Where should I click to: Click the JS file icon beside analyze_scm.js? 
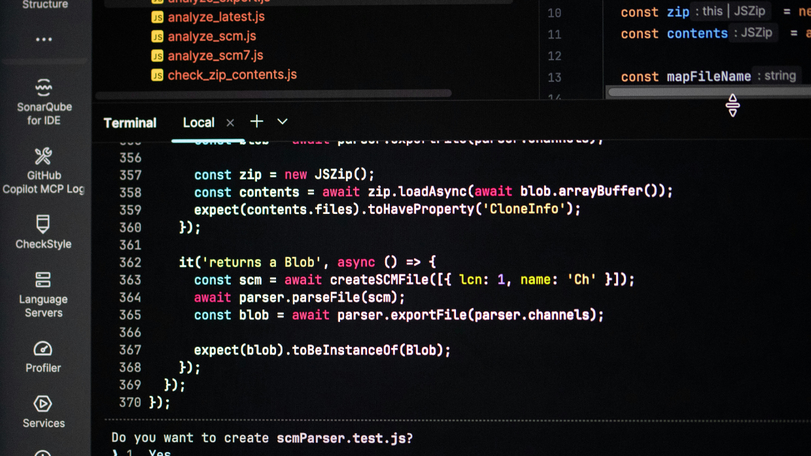click(x=157, y=36)
